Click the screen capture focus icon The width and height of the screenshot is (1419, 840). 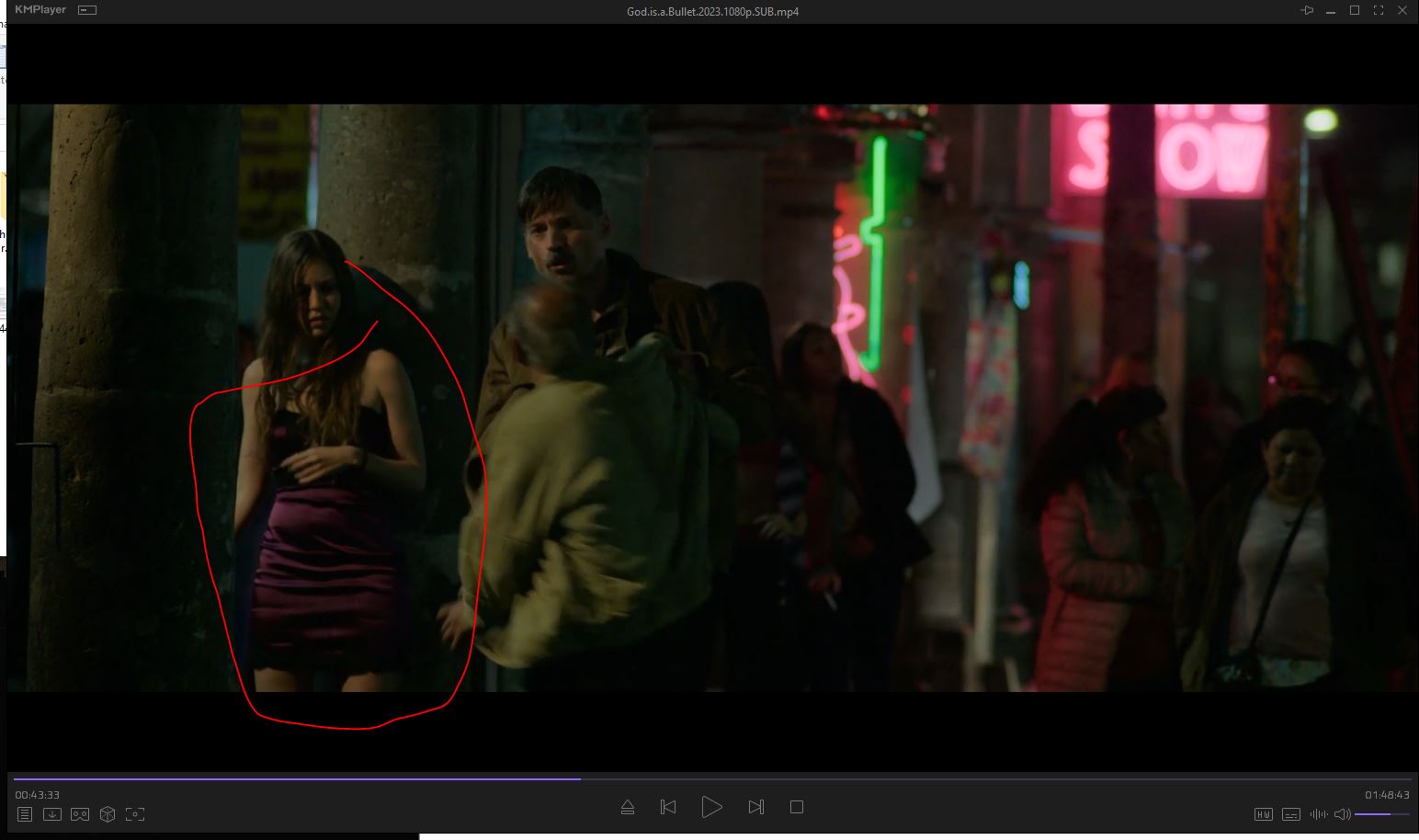[x=135, y=814]
